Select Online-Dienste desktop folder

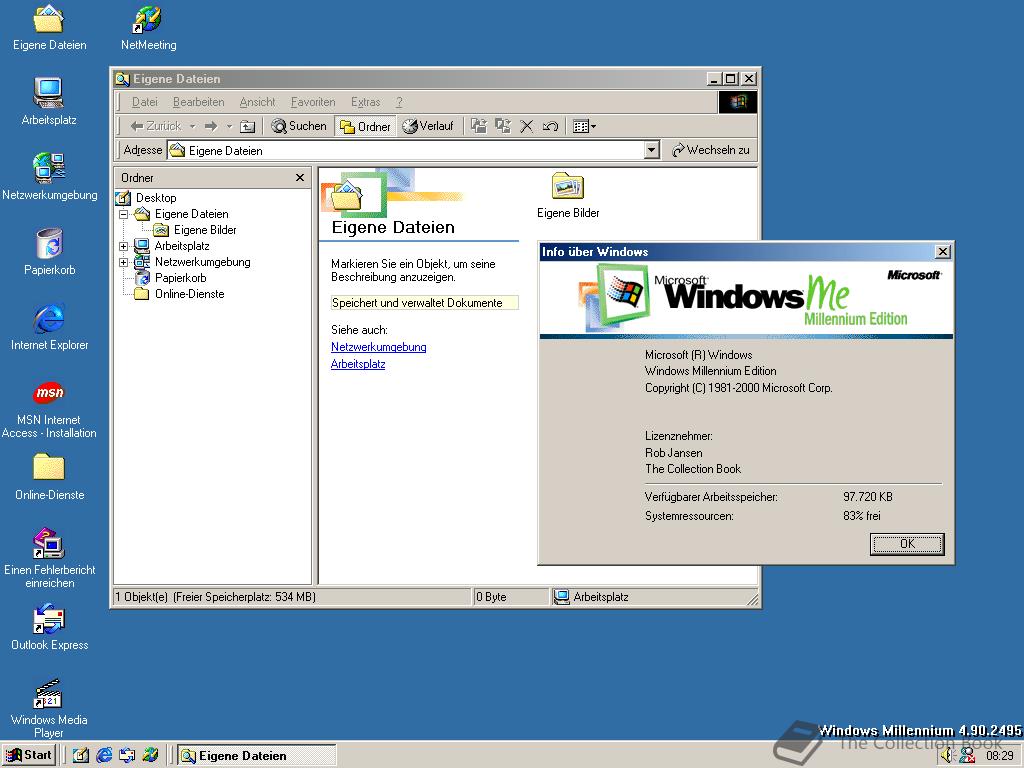click(x=49, y=477)
